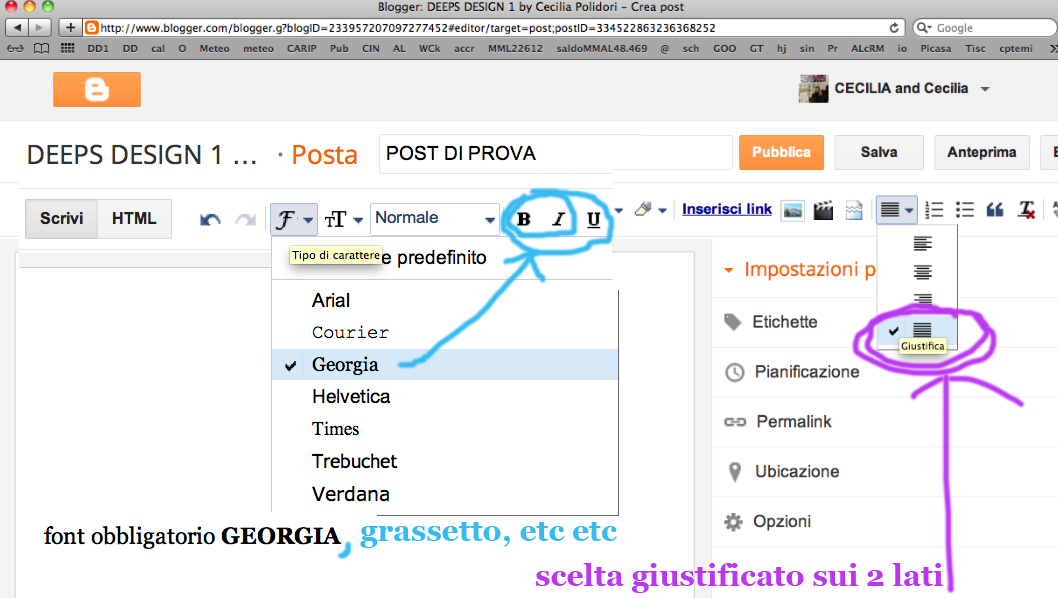Select the checked Giustifica alignment option
This screenshot has height=598, width=1058.
(917, 330)
